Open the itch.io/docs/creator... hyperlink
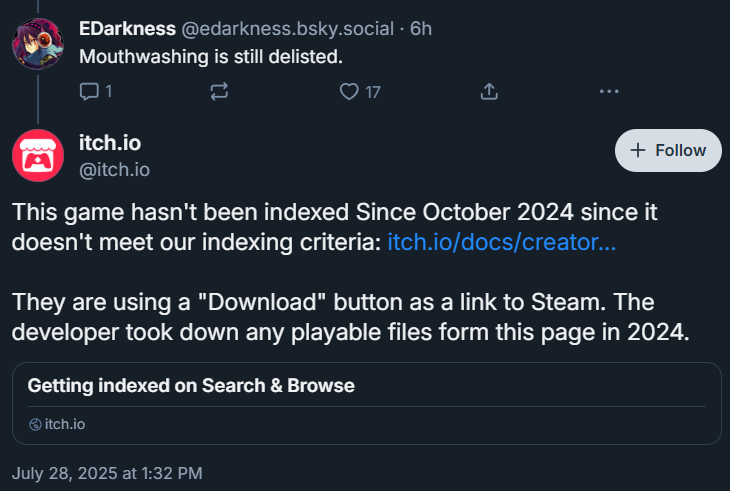This screenshot has width=730, height=491. click(x=501, y=242)
